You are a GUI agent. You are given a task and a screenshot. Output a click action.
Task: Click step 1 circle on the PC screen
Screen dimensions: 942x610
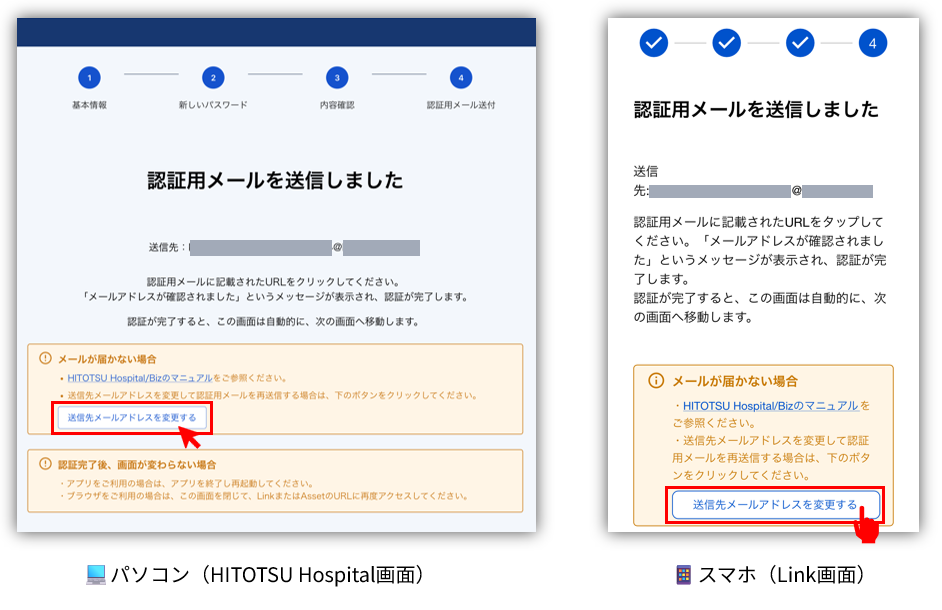tap(90, 79)
